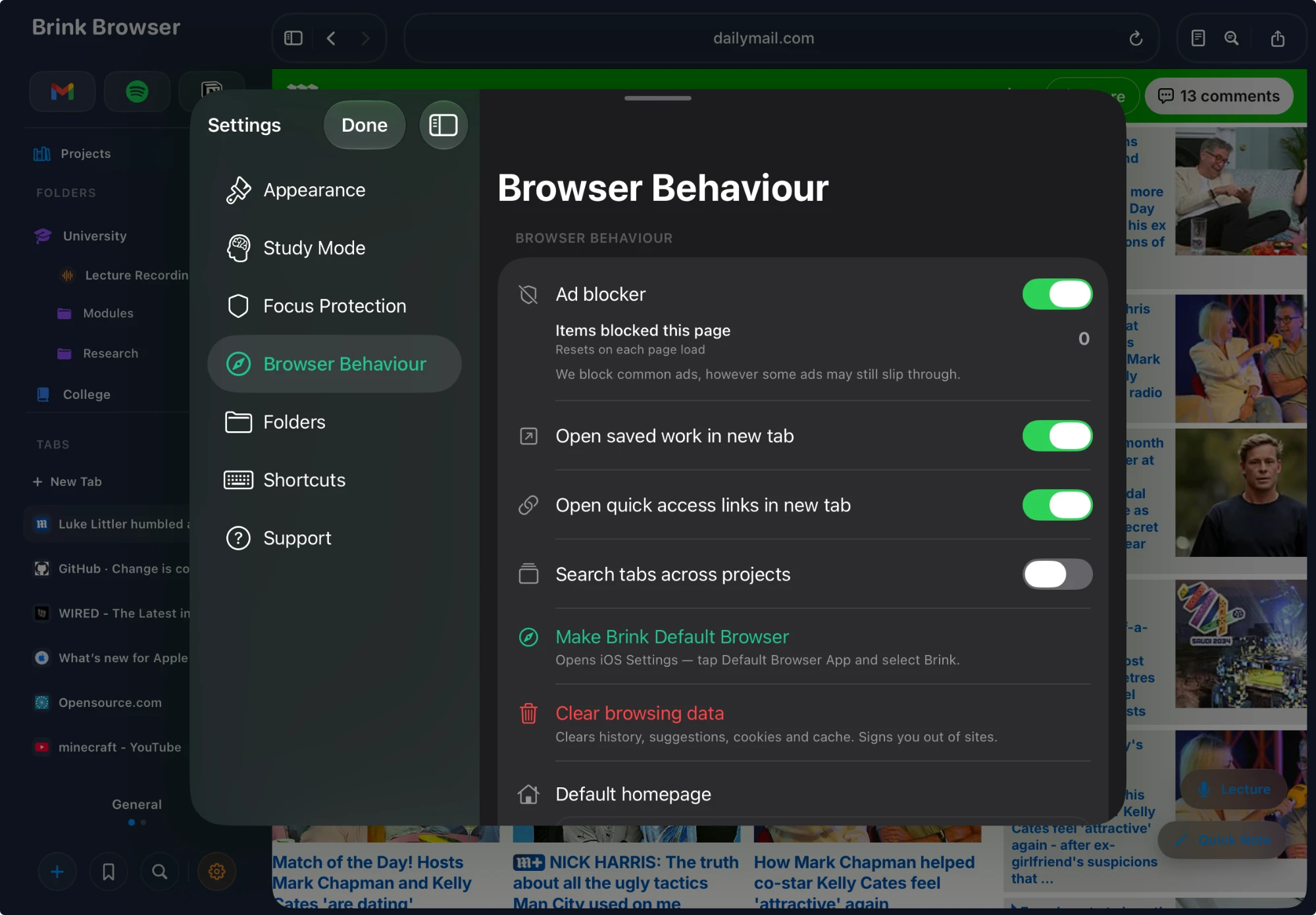Click the stacked tabs icon for search tabs
The image size is (1316, 915).
click(528, 574)
